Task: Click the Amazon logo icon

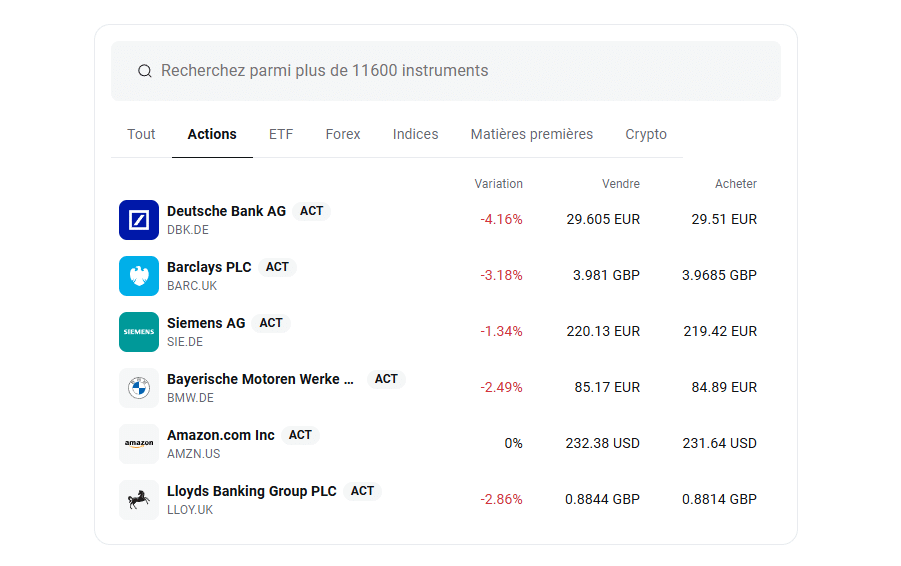Action: click(139, 444)
